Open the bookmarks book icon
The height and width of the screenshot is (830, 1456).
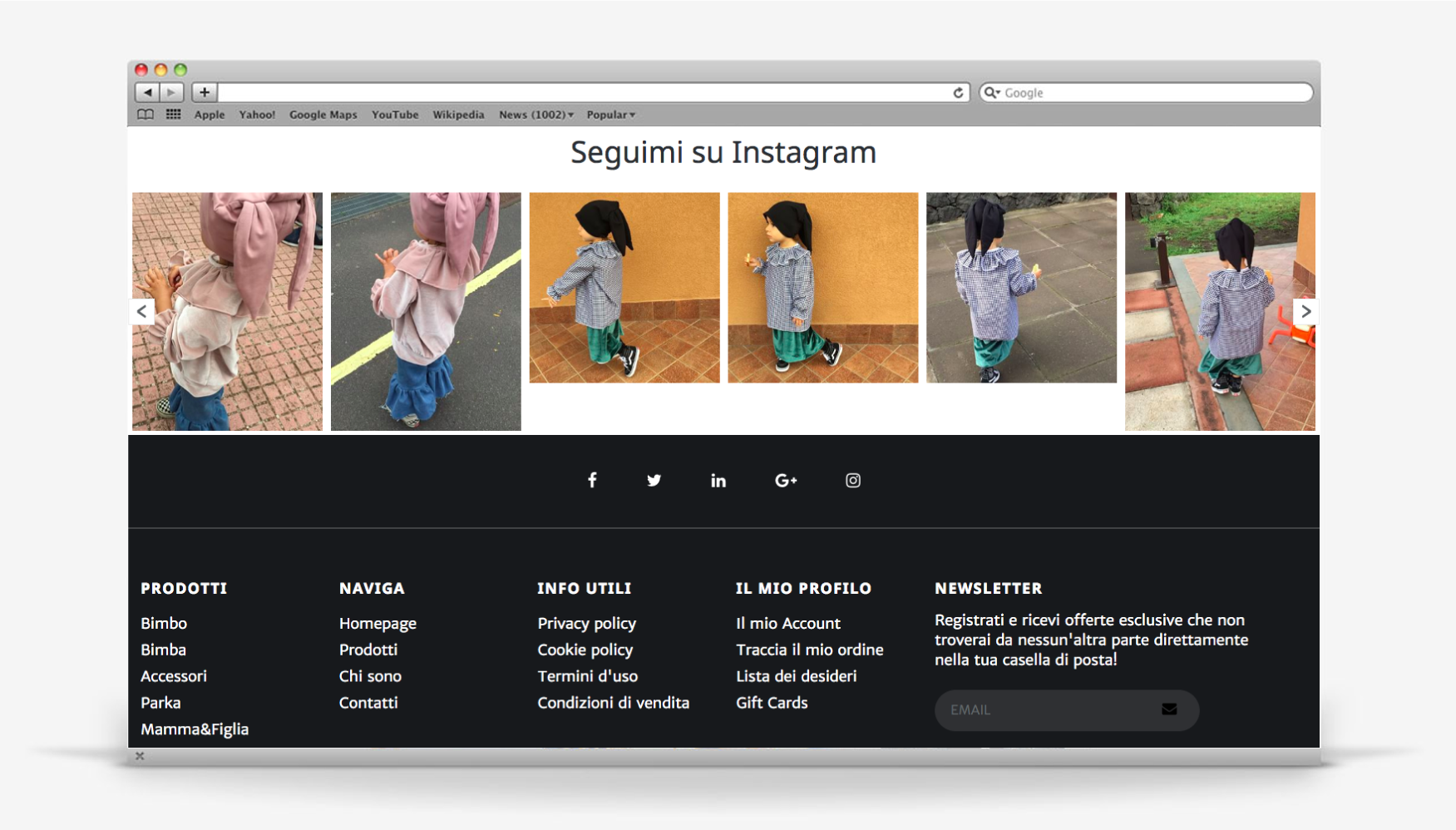(146, 115)
